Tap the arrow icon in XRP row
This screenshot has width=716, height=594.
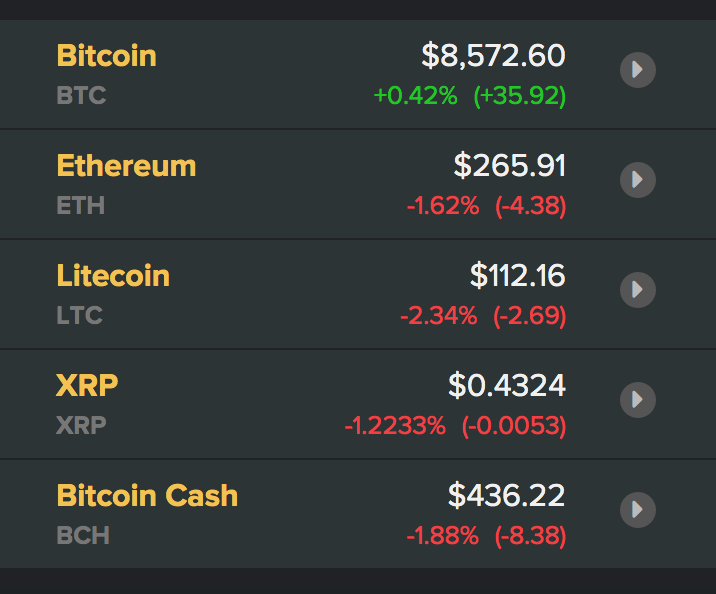637,400
